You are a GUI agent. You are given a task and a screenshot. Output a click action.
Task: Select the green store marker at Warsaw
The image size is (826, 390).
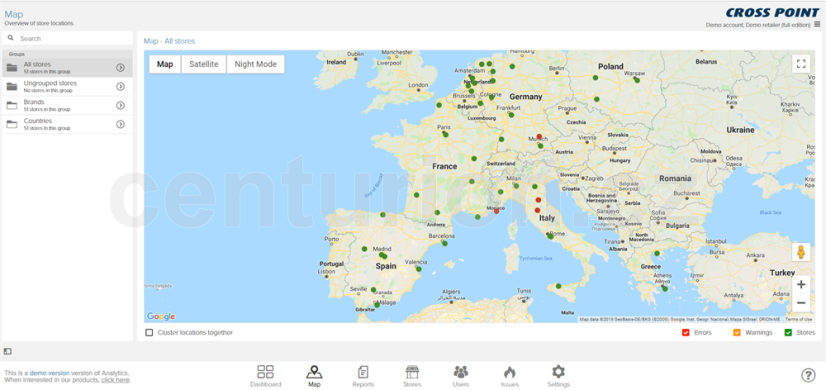637,80
